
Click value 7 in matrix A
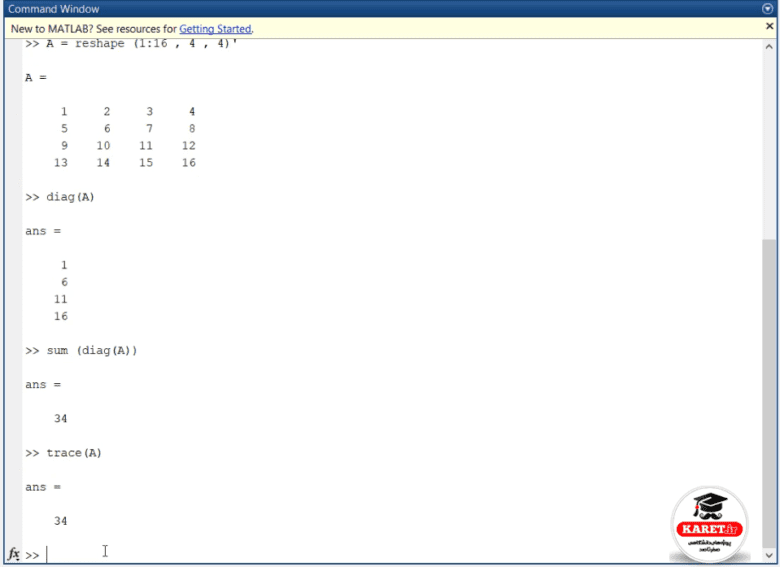[x=149, y=128]
